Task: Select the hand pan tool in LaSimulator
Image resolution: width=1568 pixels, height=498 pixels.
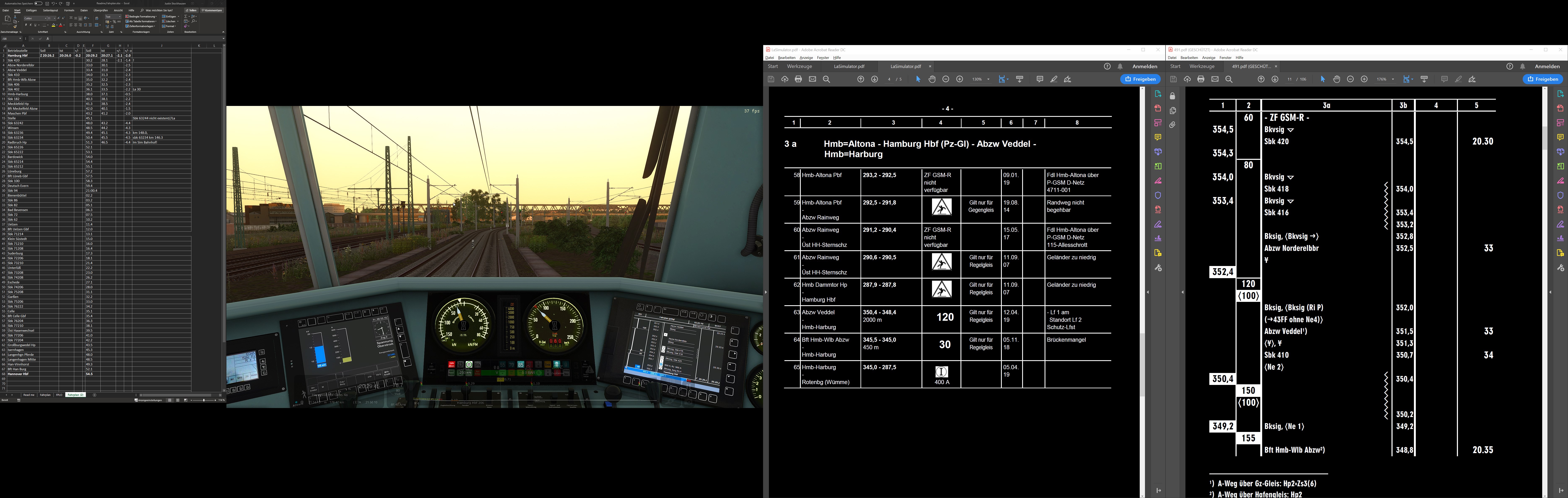Action: click(x=932, y=79)
